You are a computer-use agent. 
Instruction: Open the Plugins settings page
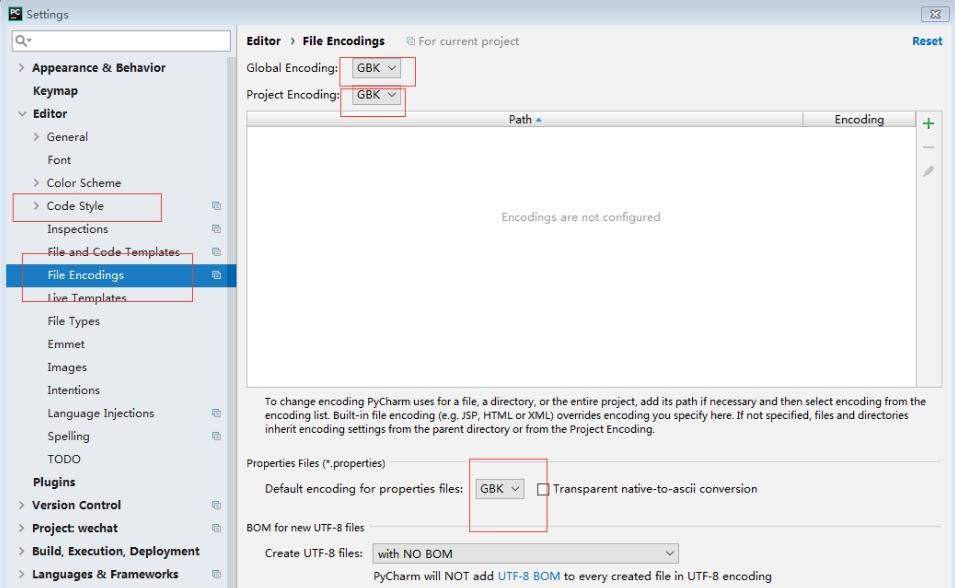pos(54,482)
